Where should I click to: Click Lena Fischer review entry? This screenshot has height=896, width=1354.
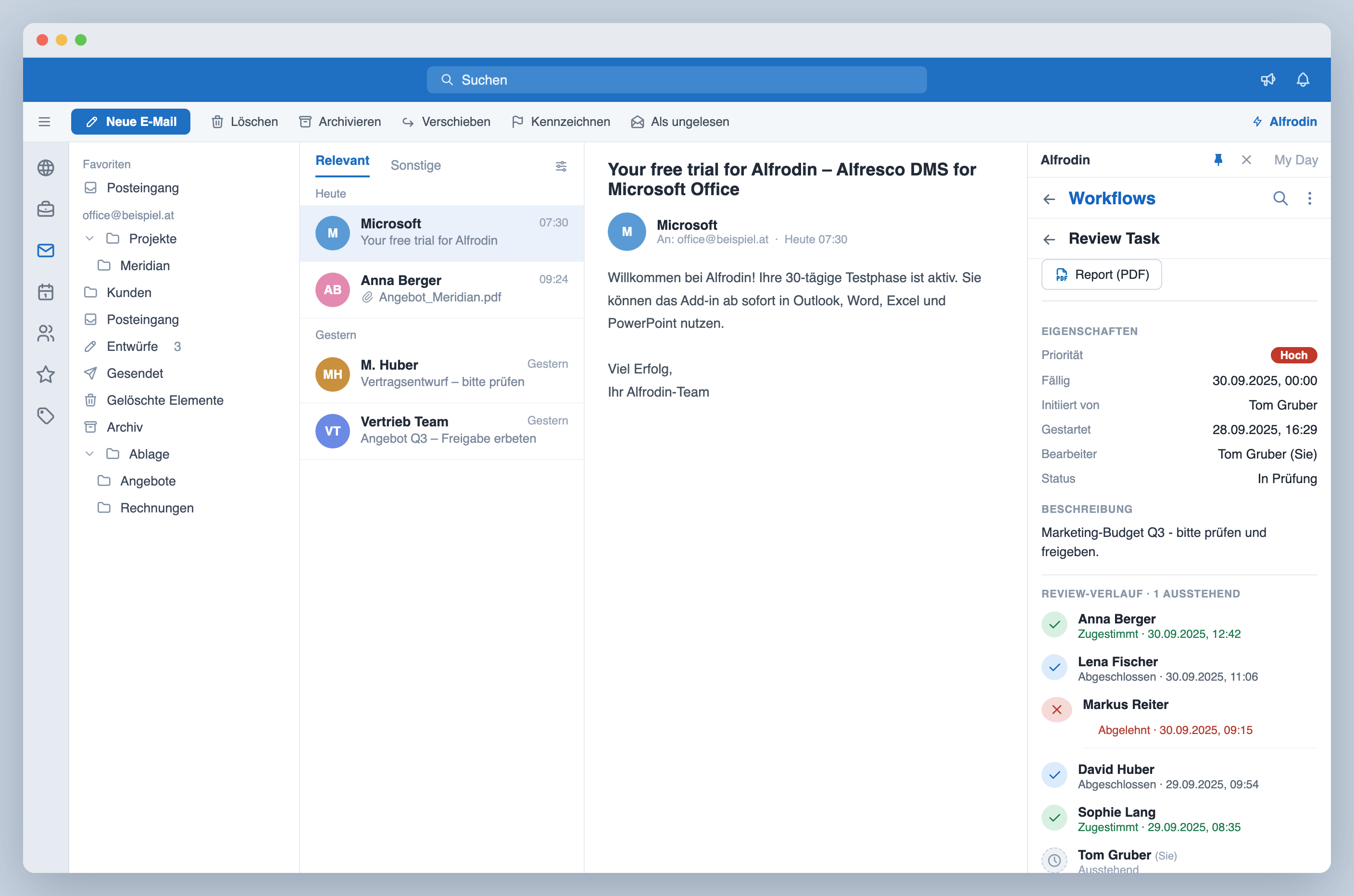click(x=1178, y=668)
